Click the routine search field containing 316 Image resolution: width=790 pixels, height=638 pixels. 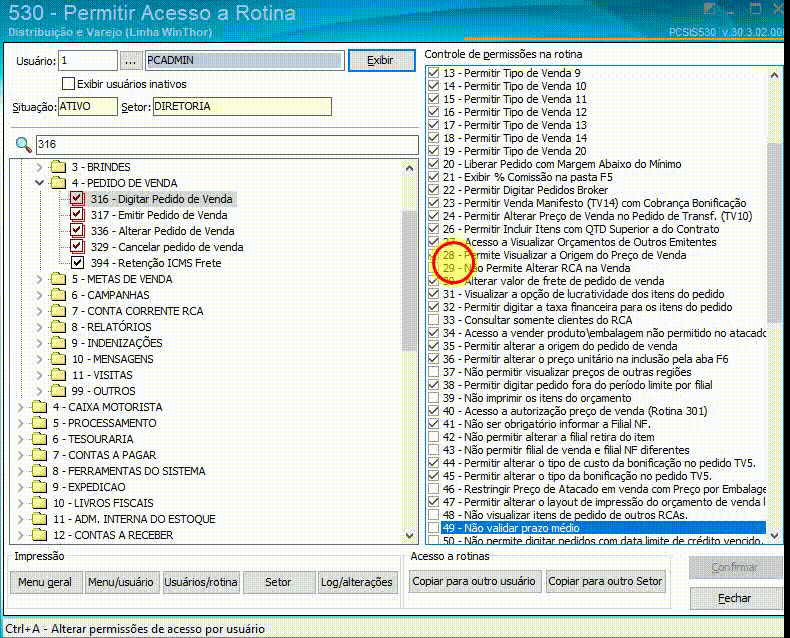click(x=227, y=145)
